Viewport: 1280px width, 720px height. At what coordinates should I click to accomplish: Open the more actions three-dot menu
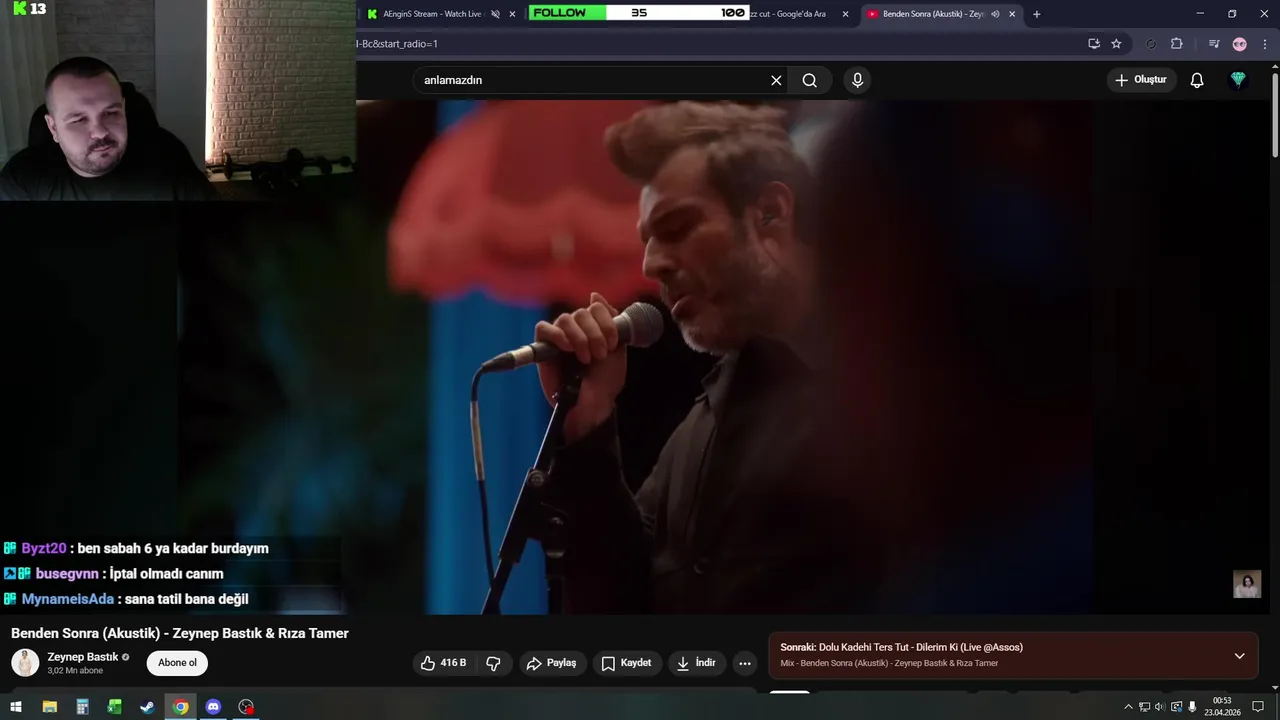pyautogui.click(x=744, y=663)
